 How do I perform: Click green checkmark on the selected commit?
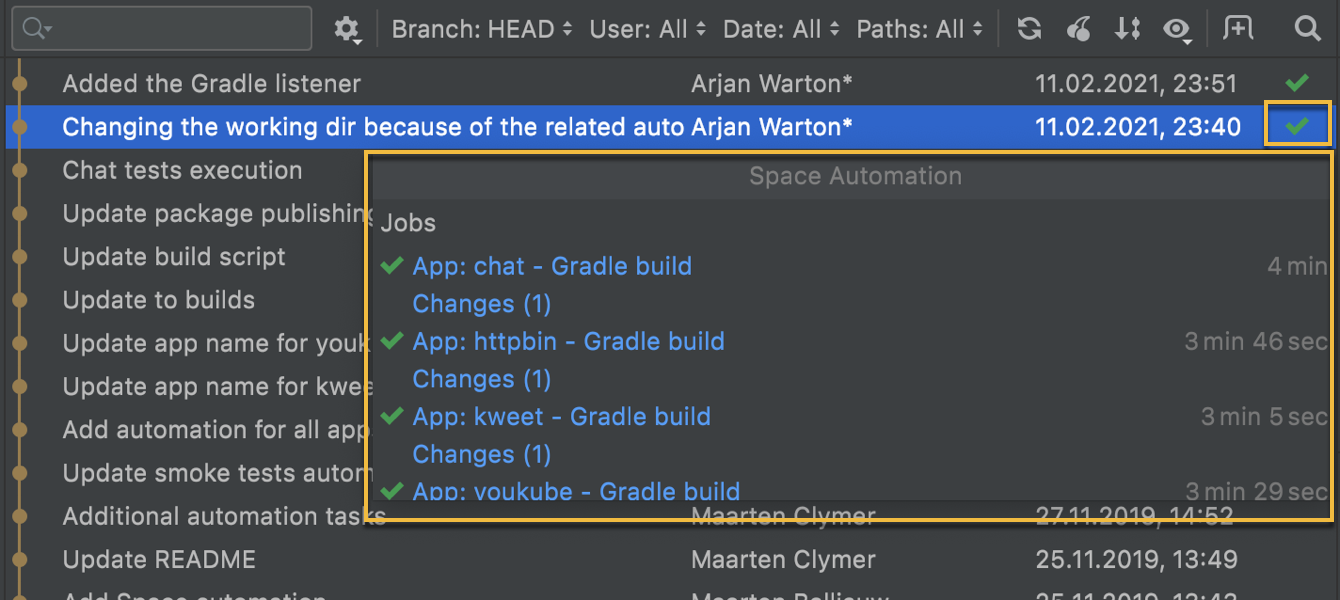tap(1297, 126)
